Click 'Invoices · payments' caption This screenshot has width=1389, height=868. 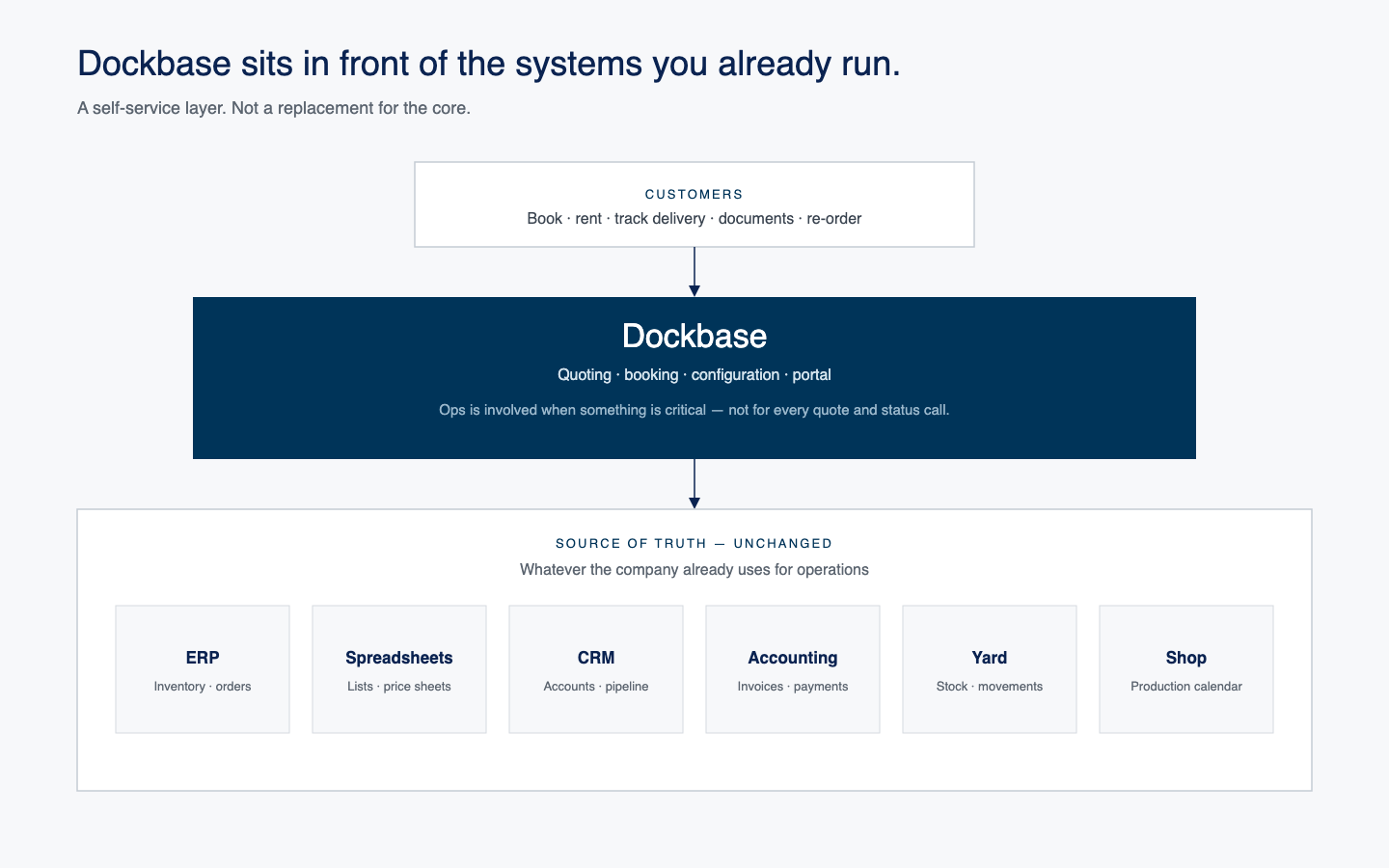click(x=793, y=687)
